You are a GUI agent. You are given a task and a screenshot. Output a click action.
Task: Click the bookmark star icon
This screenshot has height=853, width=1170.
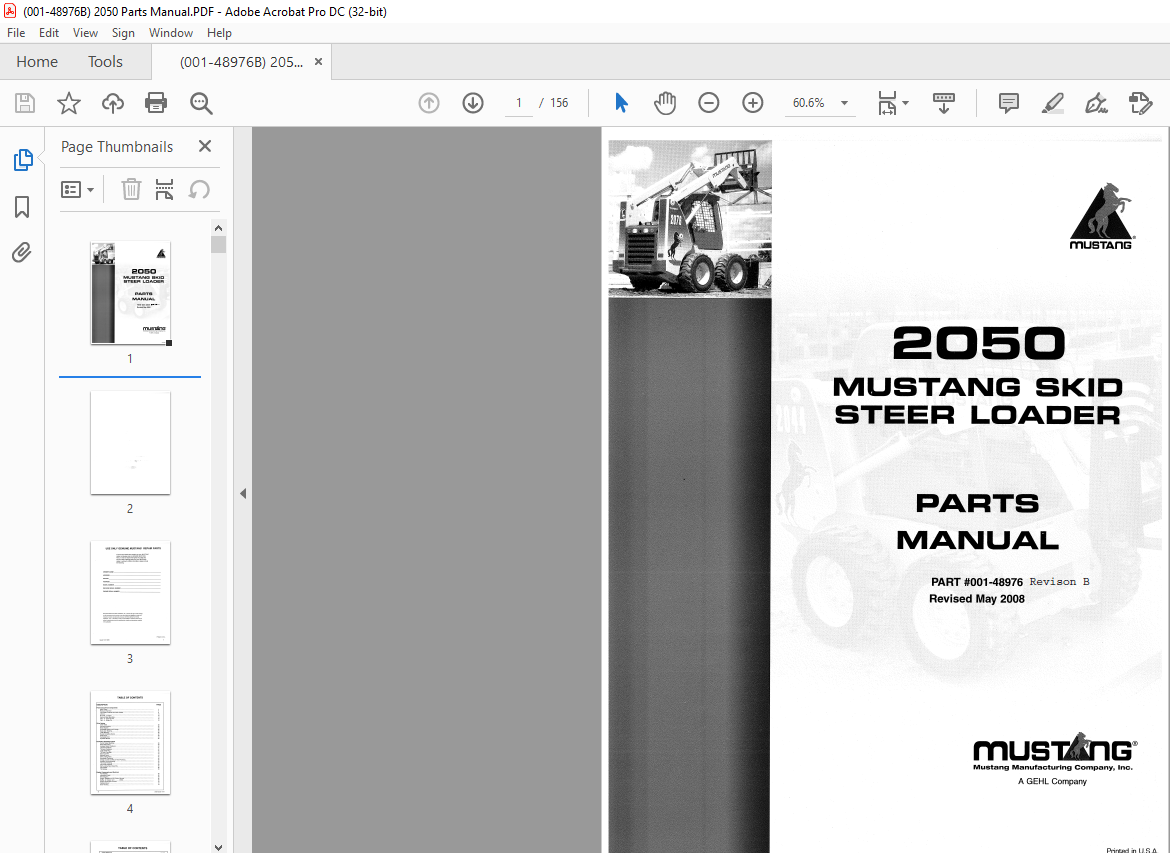tap(68, 103)
